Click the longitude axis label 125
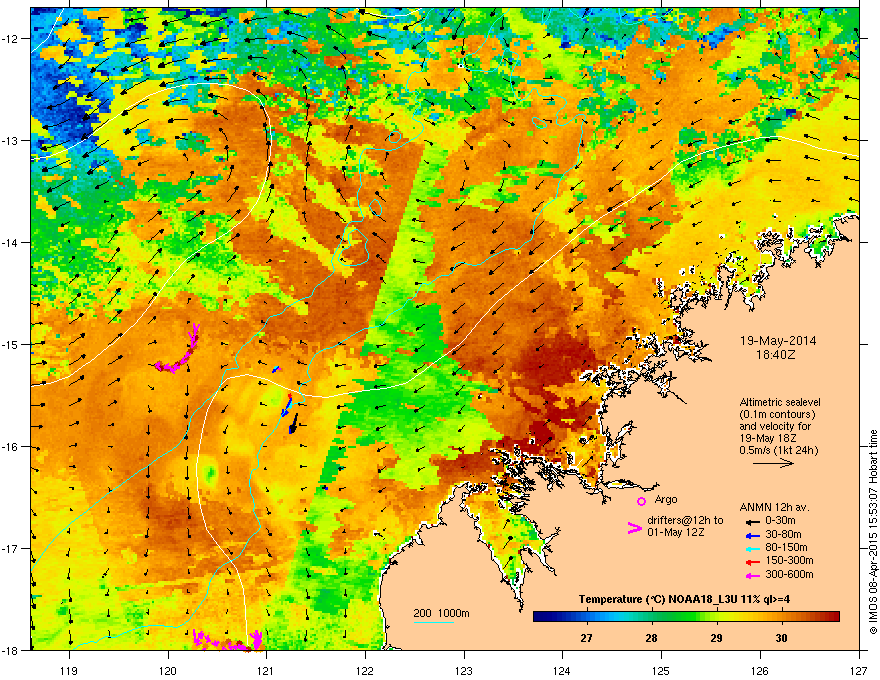 [661, 671]
